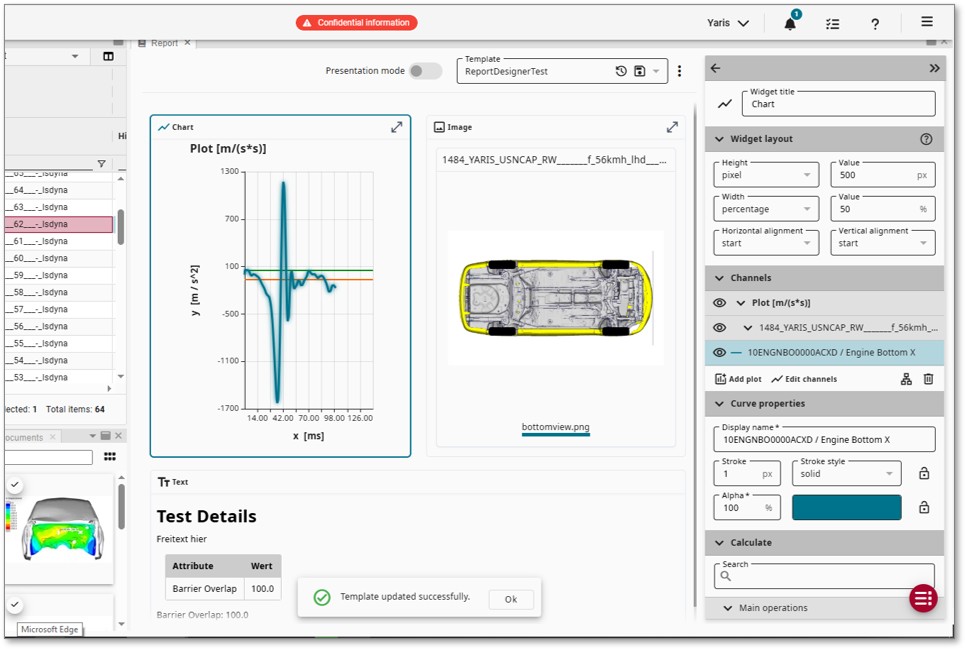Expand the Chart widget to fullscreen

397,128
